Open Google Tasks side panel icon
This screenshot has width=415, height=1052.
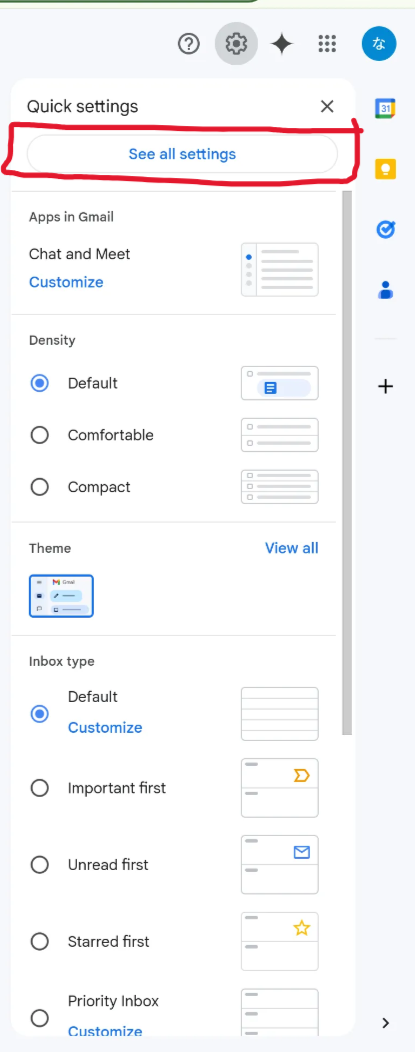click(386, 229)
